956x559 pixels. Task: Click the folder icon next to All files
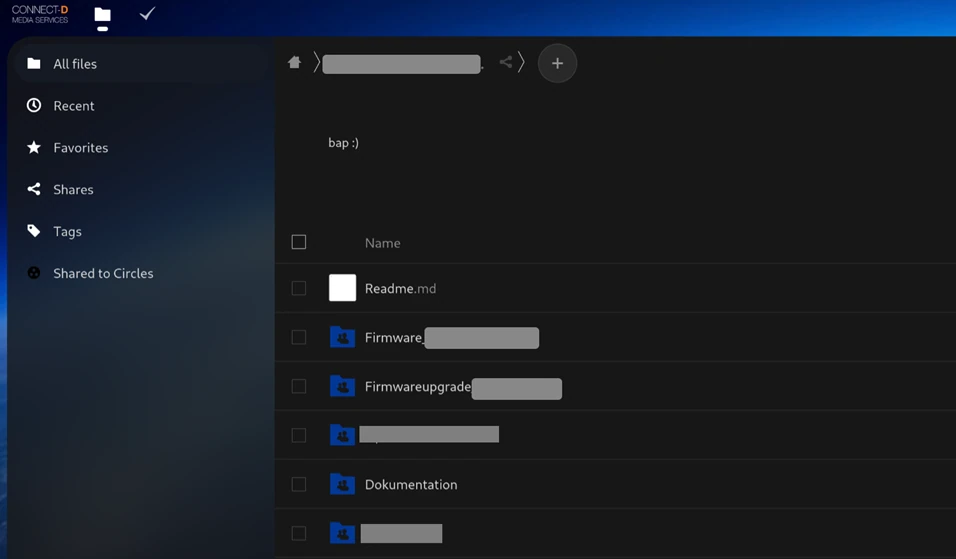tap(34, 63)
